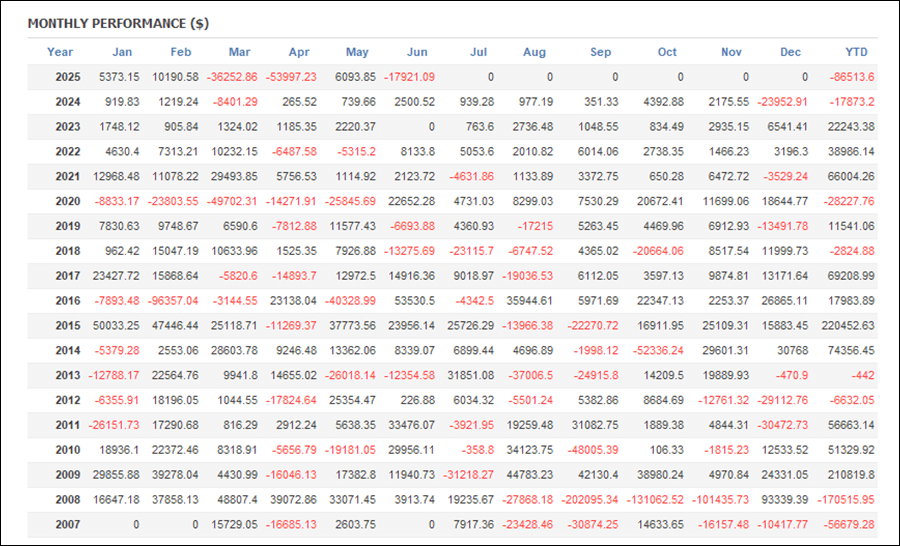Click the Dec column header

coord(790,52)
